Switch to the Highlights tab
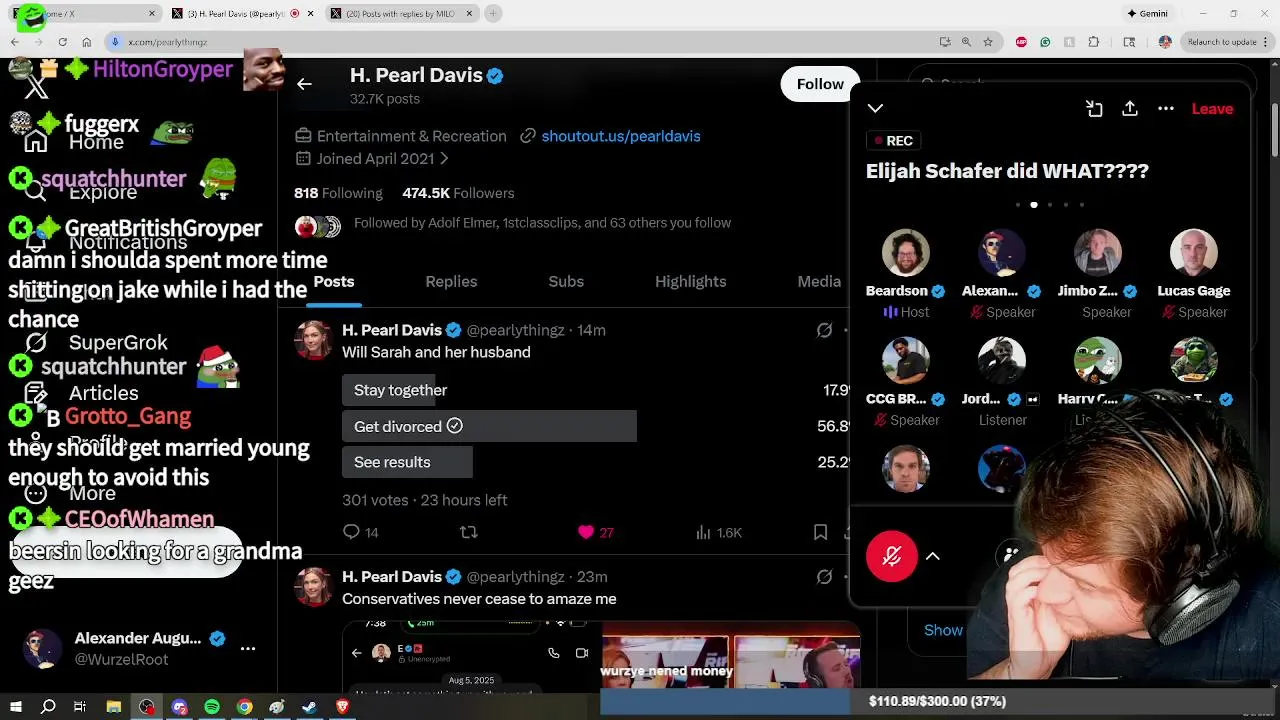Image resolution: width=1280 pixels, height=720 pixels. tap(690, 282)
